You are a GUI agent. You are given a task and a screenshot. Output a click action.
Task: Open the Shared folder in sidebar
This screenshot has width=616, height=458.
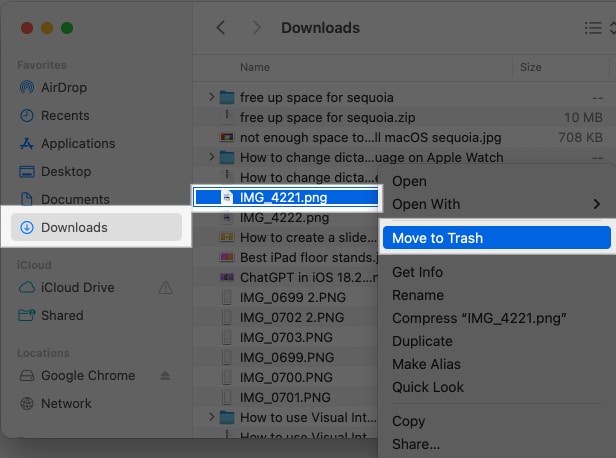point(51,315)
